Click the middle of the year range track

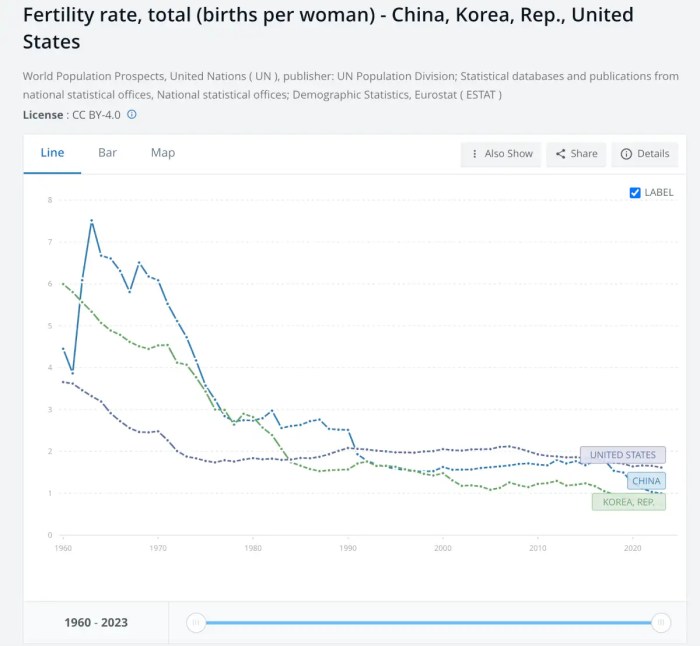(428, 622)
